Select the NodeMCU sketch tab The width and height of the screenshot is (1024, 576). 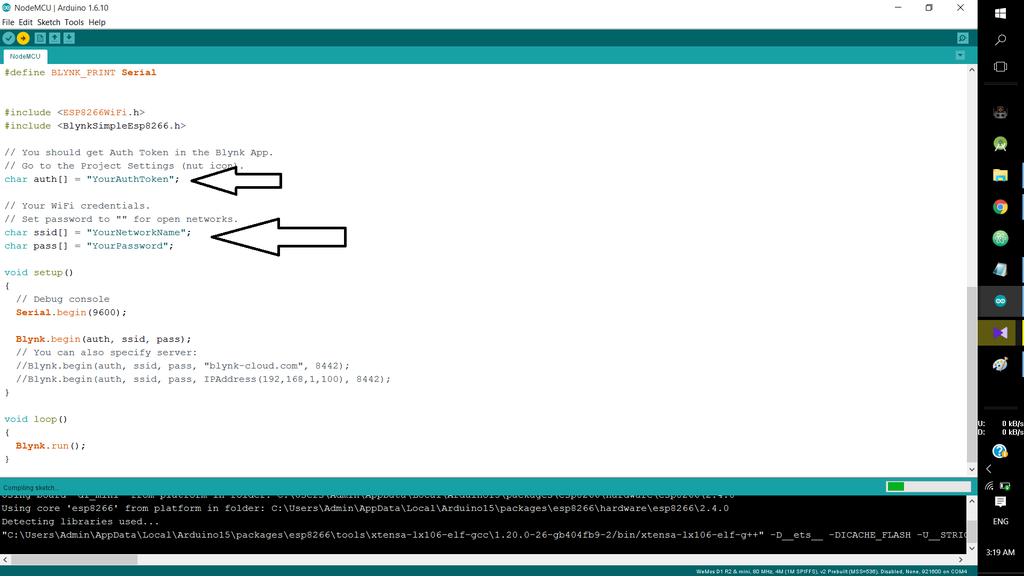pos(25,56)
